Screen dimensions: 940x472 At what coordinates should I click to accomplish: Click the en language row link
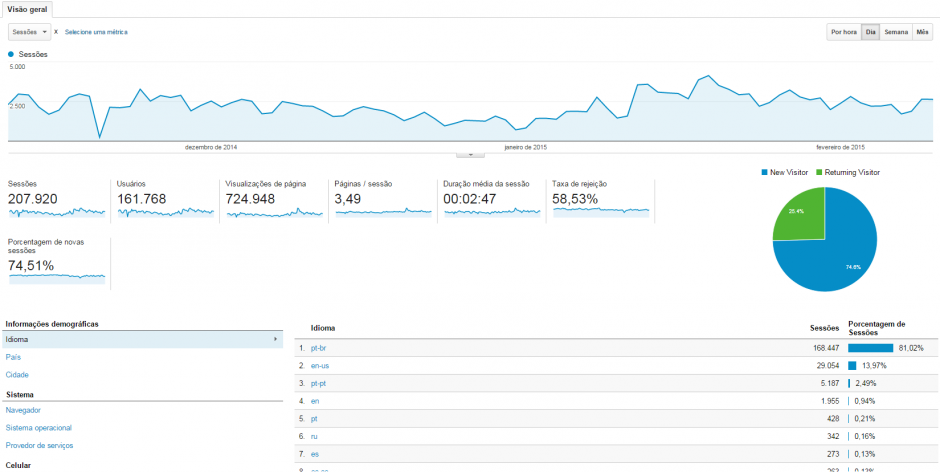[x=314, y=401]
